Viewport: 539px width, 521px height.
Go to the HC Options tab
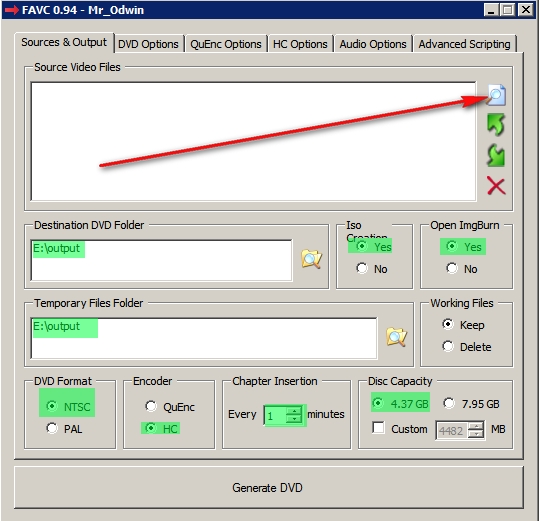click(300, 44)
